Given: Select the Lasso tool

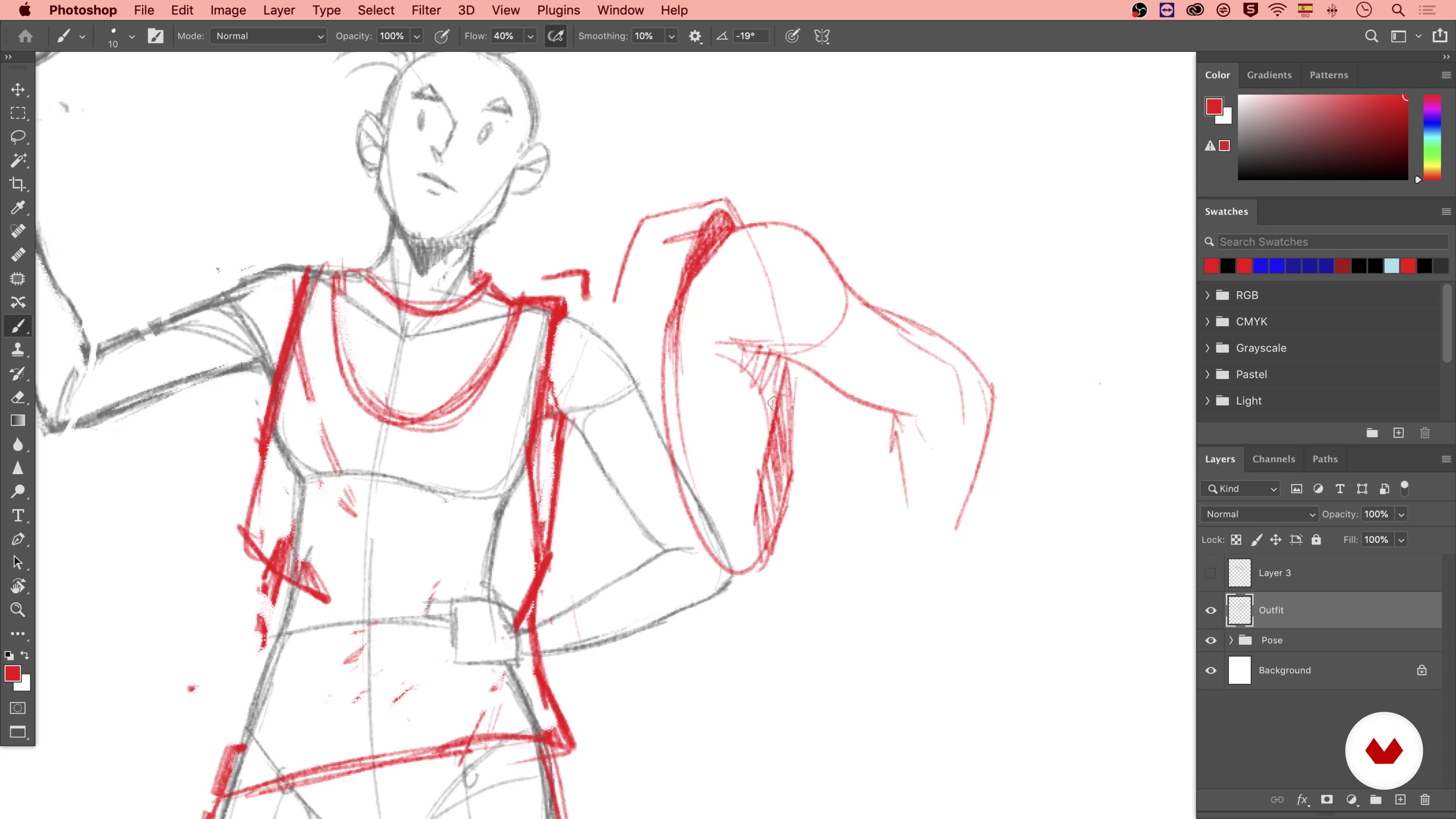Looking at the screenshot, I should [17, 137].
